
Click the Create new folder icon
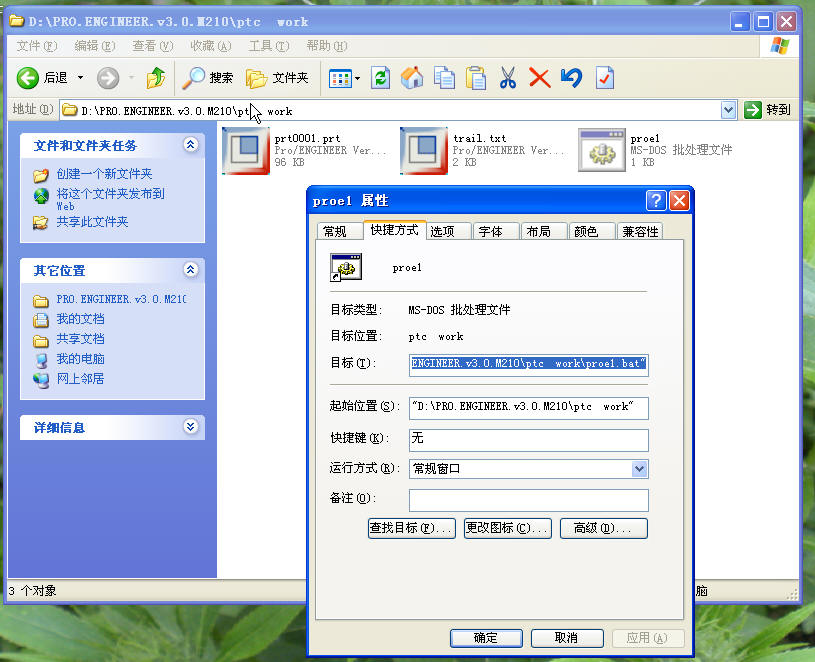(x=41, y=175)
